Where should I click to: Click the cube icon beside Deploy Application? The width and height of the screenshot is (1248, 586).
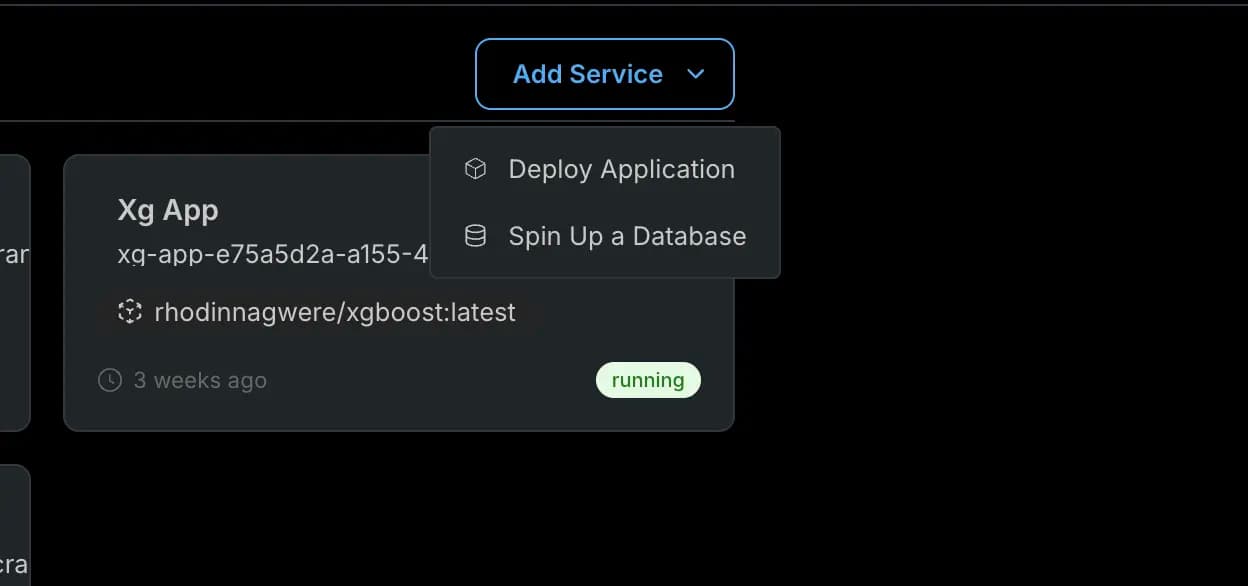476,169
